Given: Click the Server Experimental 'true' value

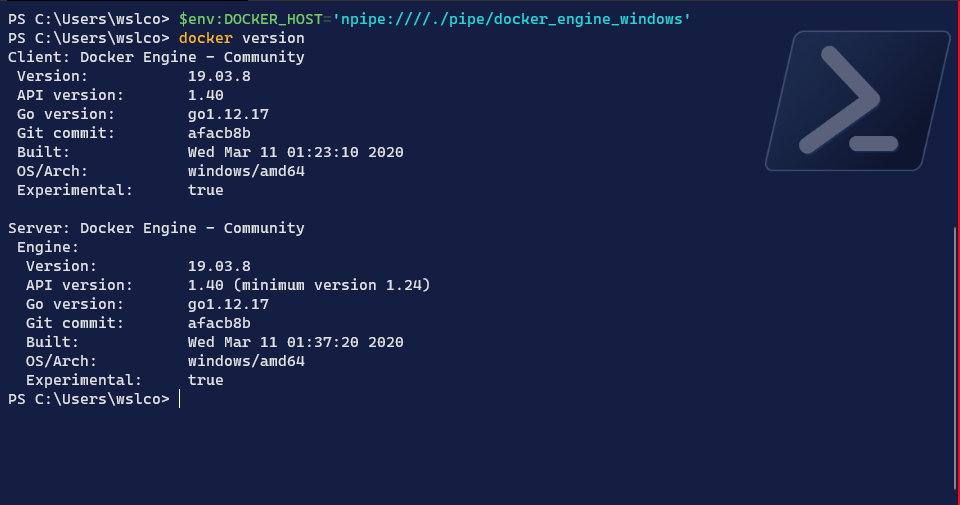Looking at the screenshot, I should tap(205, 380).
